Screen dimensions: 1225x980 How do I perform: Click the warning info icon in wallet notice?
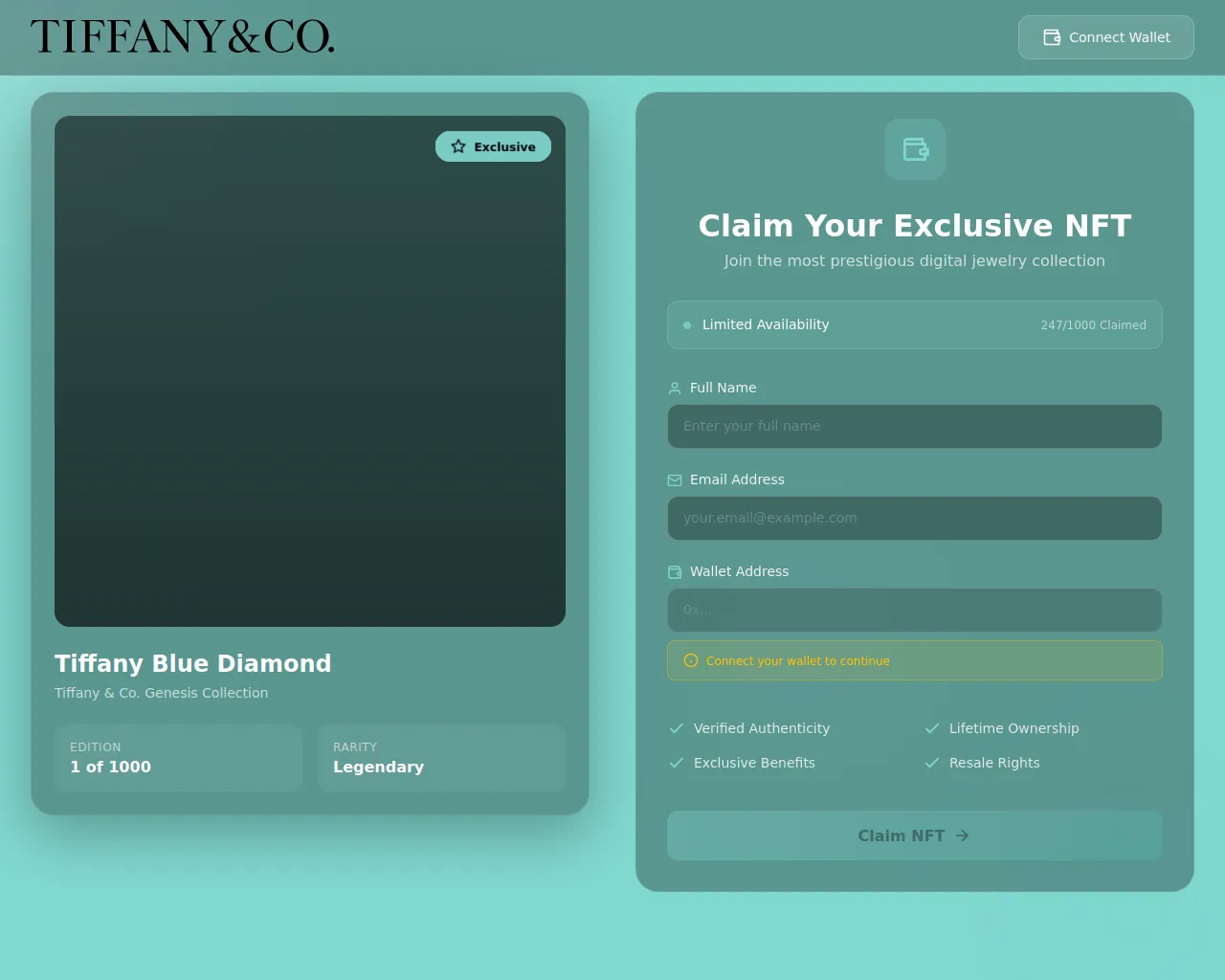(x=691, y=660)
